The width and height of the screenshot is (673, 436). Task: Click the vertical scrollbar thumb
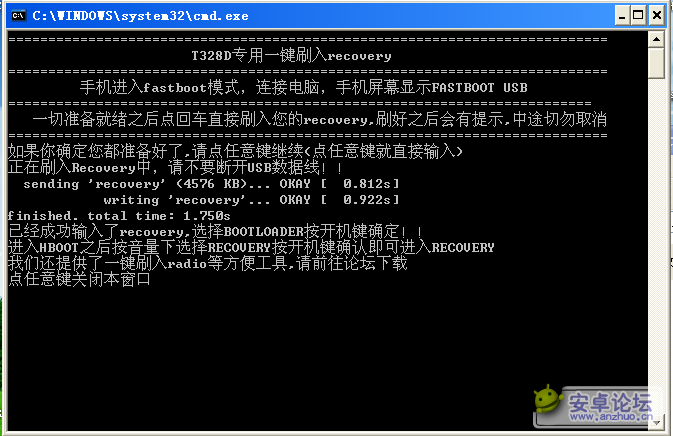point(656,63)
